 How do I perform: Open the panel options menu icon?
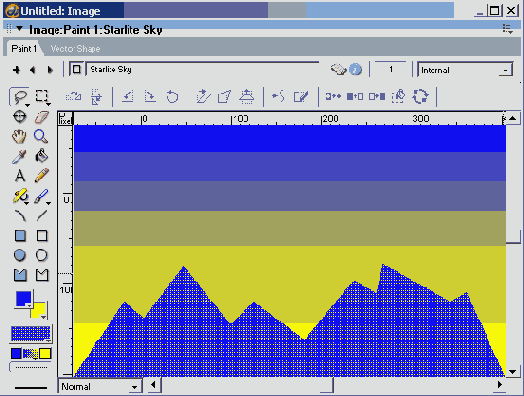508,29
